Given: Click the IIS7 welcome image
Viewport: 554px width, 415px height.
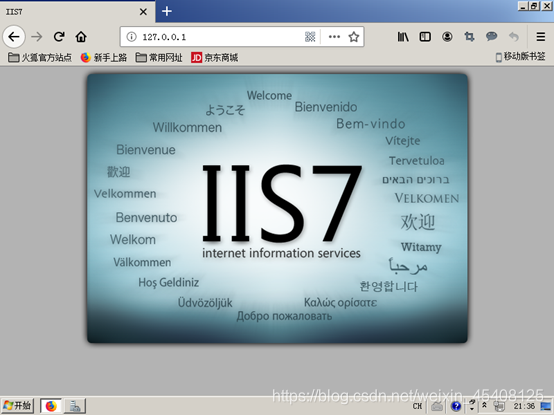Looking at the screenshot, I should coord(277,208).
